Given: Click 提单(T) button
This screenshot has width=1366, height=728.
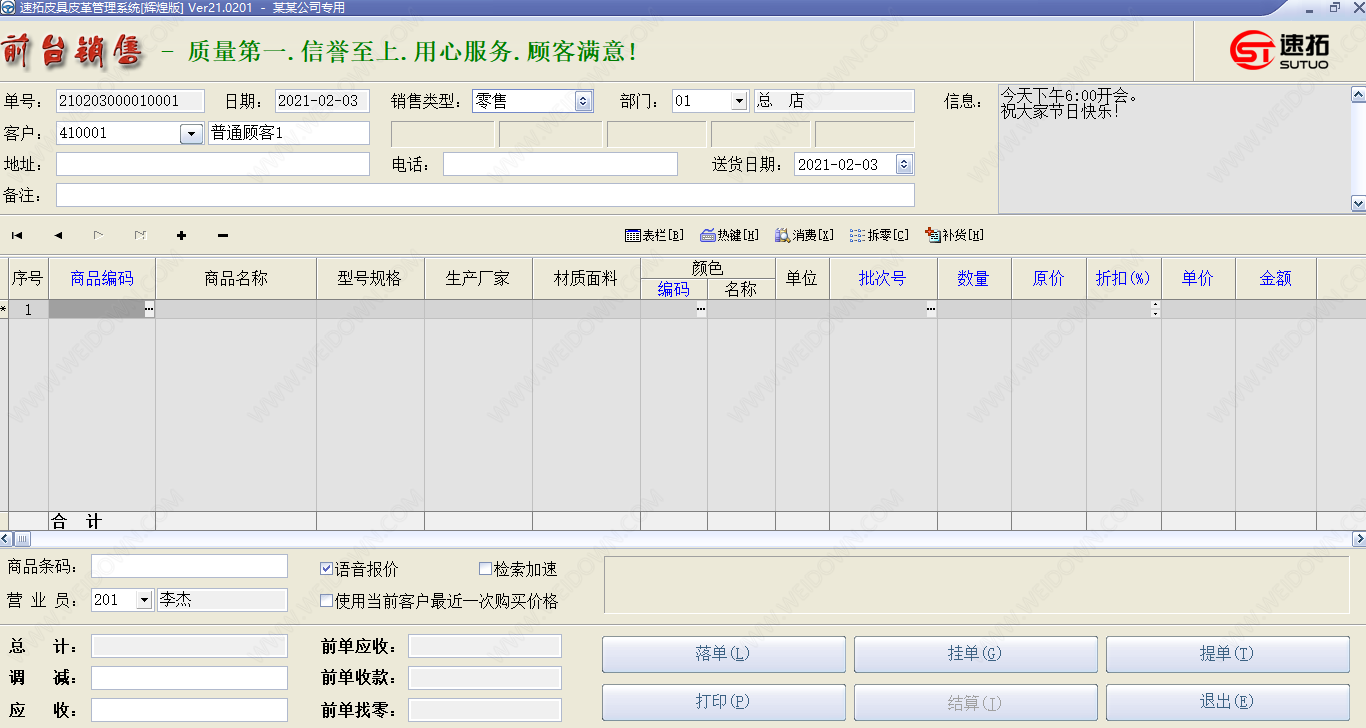Looking at the screenshot, I should pyautogui.click(x=1227, y=654).
